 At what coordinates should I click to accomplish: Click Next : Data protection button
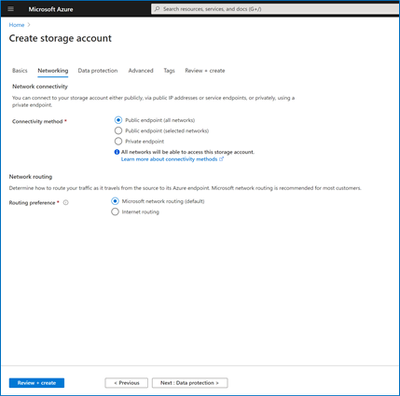coord(190,383)
